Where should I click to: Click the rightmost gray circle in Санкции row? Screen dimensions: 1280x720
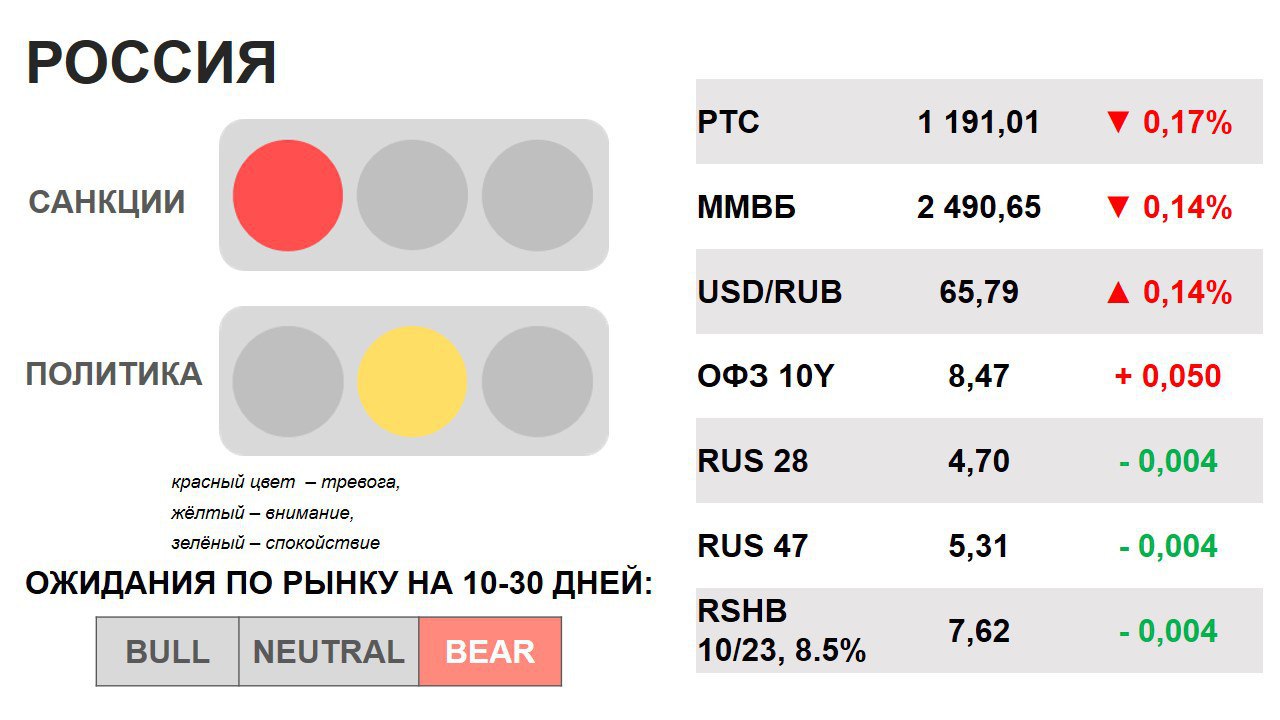pos(537,195)
